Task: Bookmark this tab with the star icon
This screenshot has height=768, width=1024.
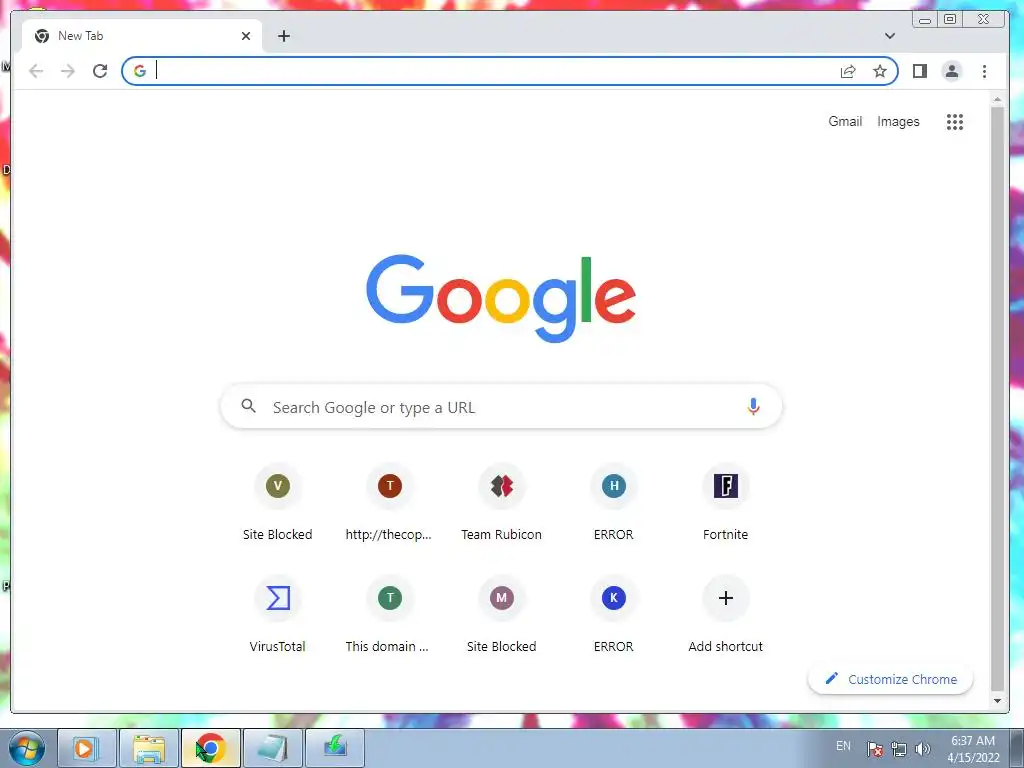Action: (880, 71)
